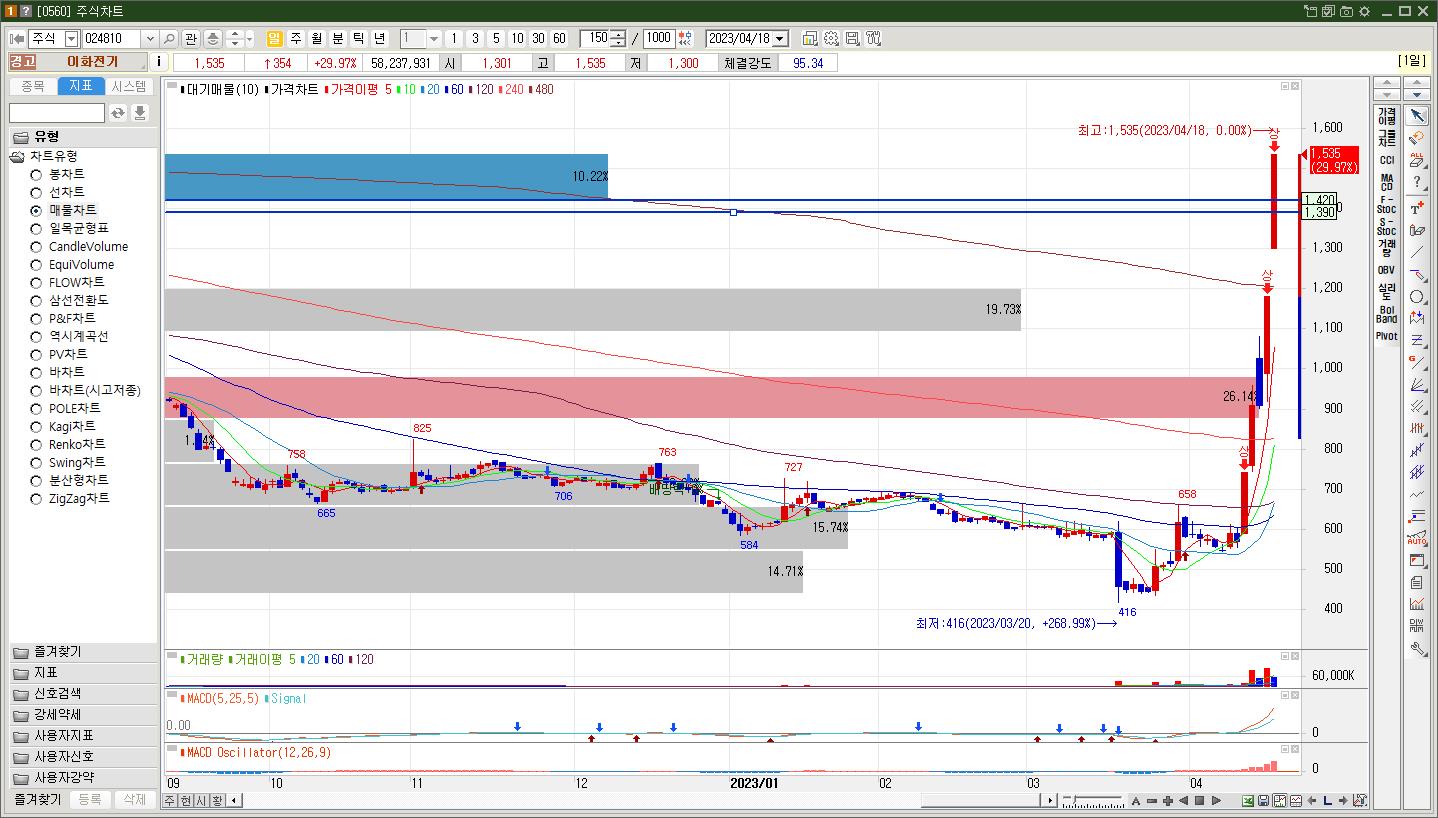Viewport: 1438px width, 818px height.
Task: Click the document list icon in side toolbar
Action: click(1417, 582)
